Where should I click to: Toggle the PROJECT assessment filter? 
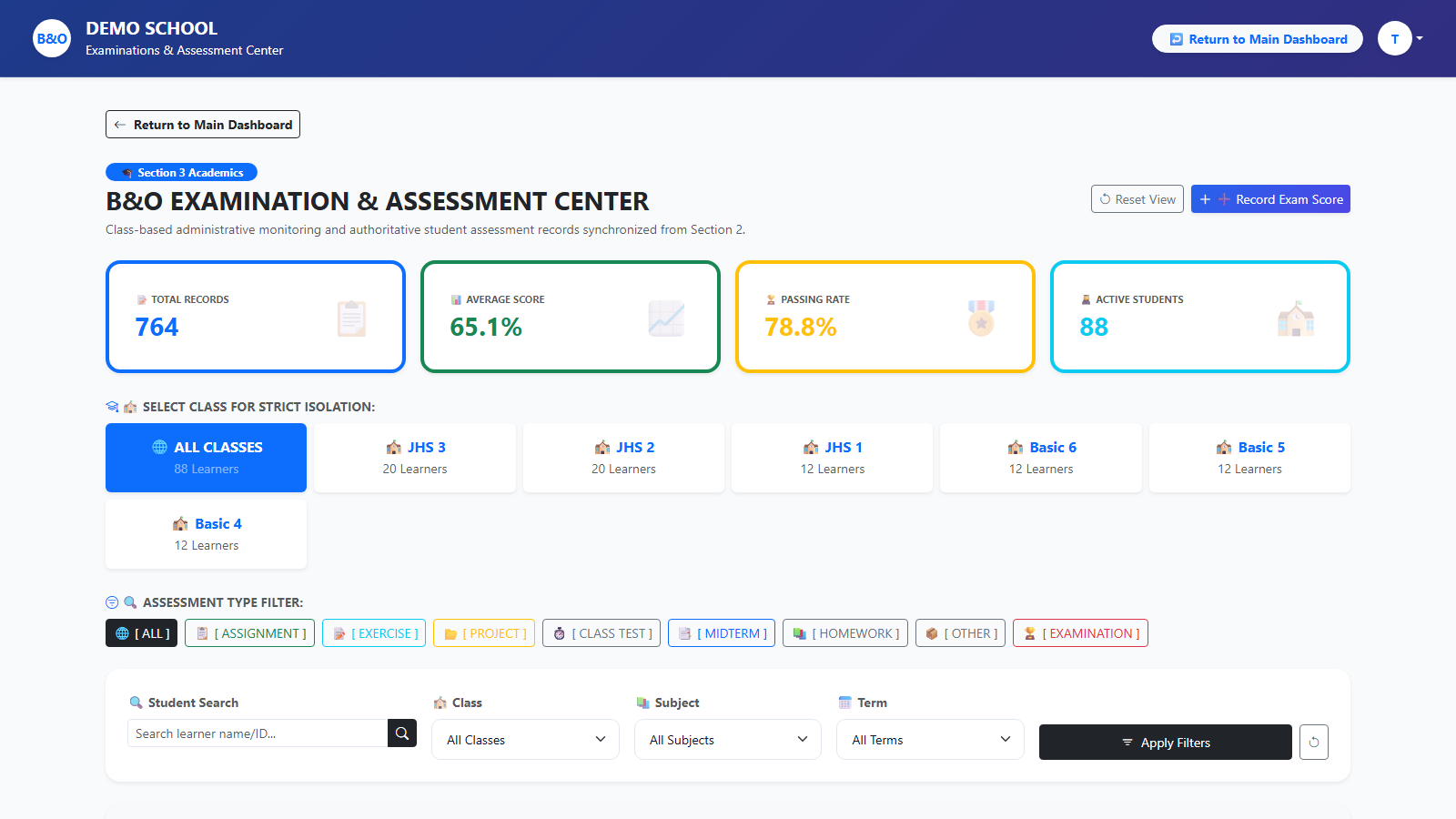pos(484,633)
